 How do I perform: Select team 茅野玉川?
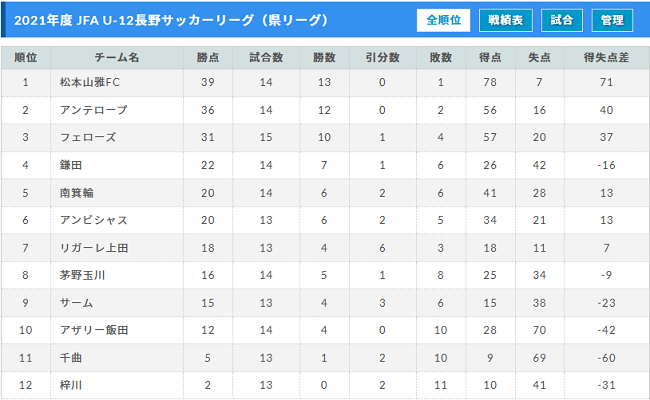click(x=83, y=274)
